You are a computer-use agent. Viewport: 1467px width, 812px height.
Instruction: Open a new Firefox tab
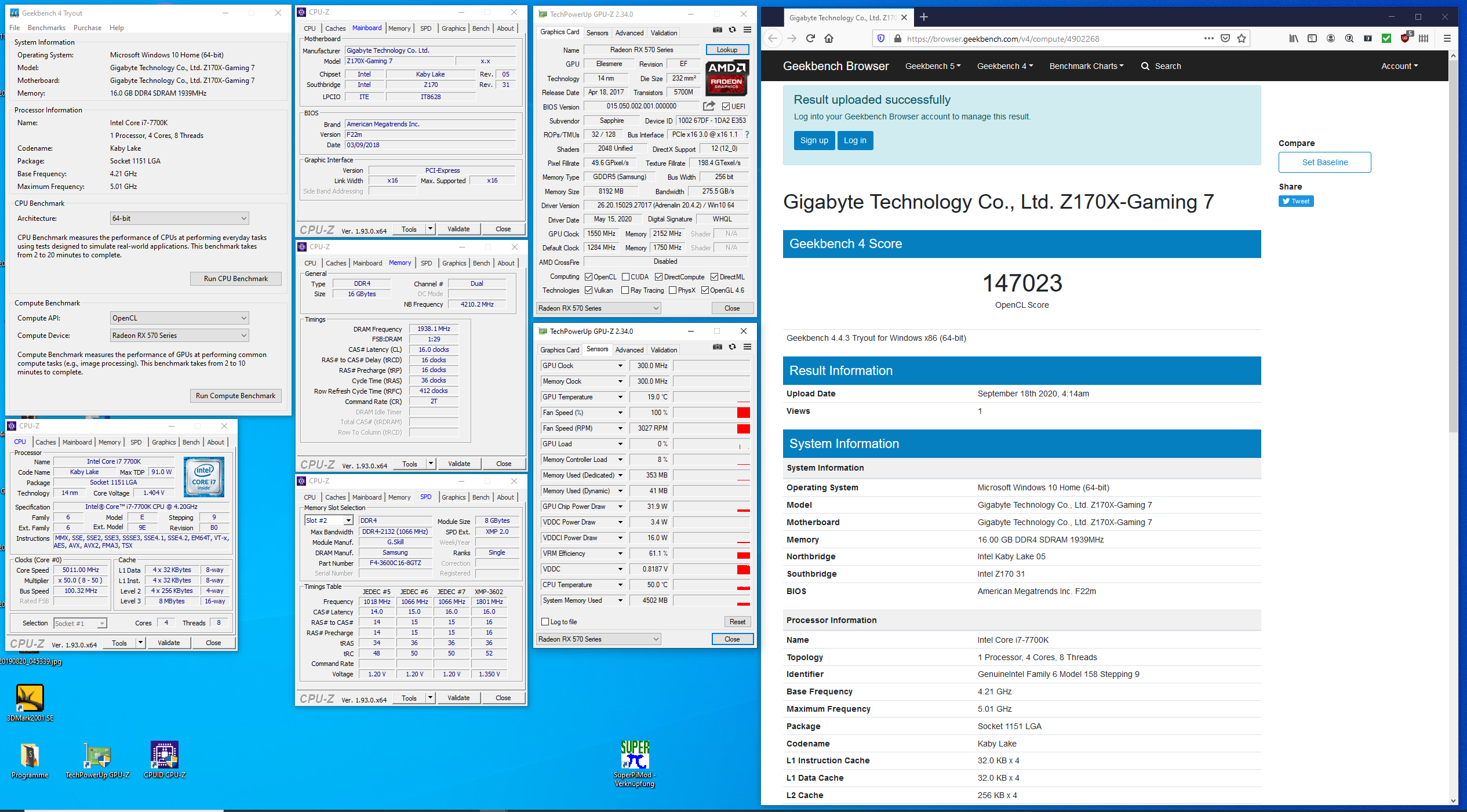coord(924,17)
